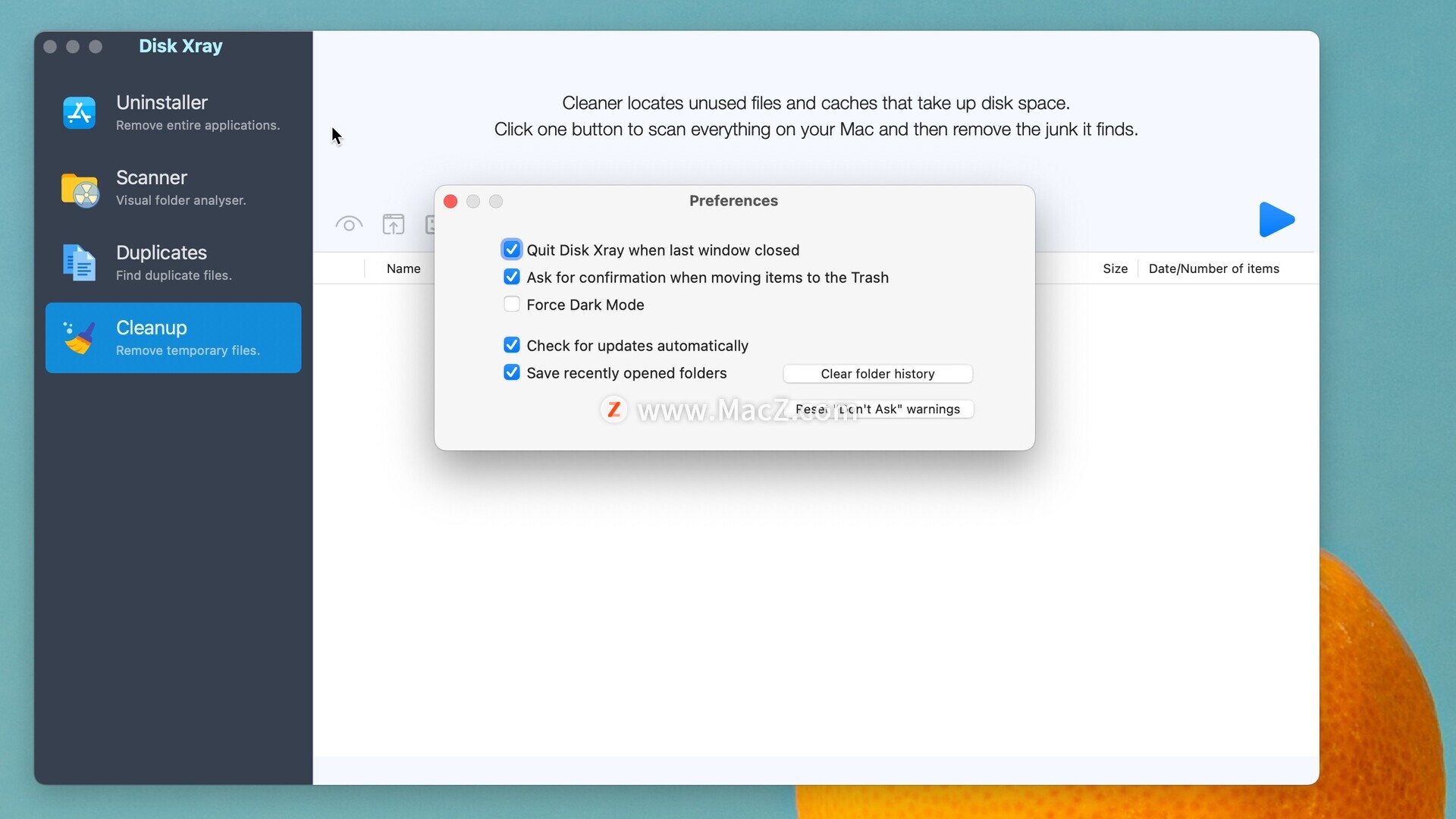1456x819 pixels.
Task: Toggle Quit Disk Xray when last window closed
Action: click(x=512, y=249)
